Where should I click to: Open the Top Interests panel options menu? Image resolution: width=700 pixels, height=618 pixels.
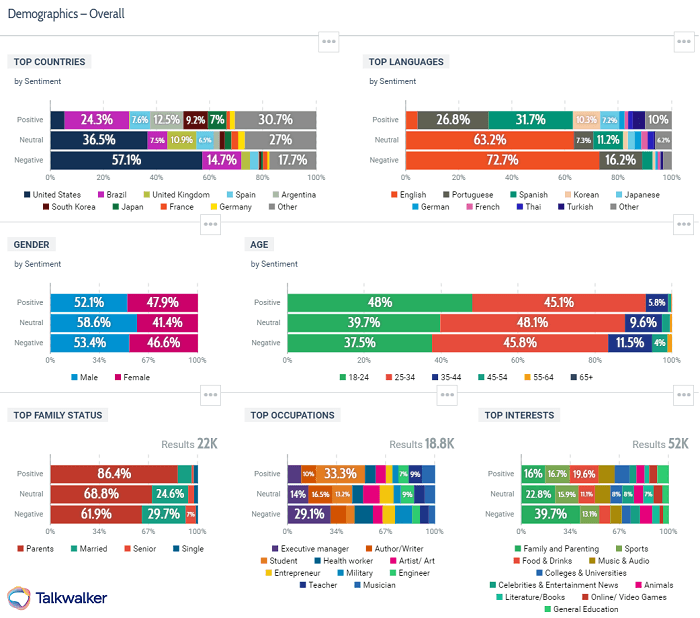point(684,395)
